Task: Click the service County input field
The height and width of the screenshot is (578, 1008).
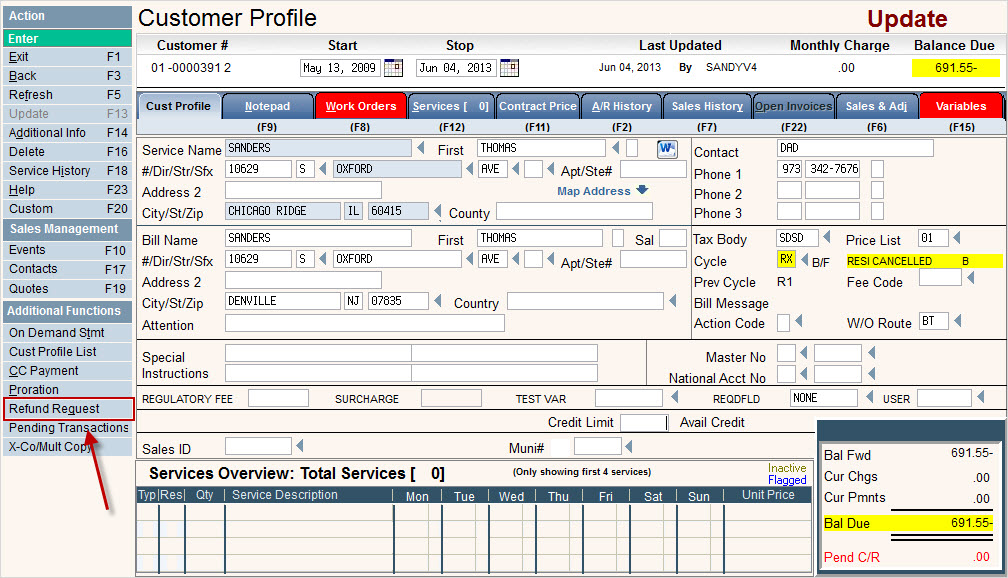Action: coord(574,211)
